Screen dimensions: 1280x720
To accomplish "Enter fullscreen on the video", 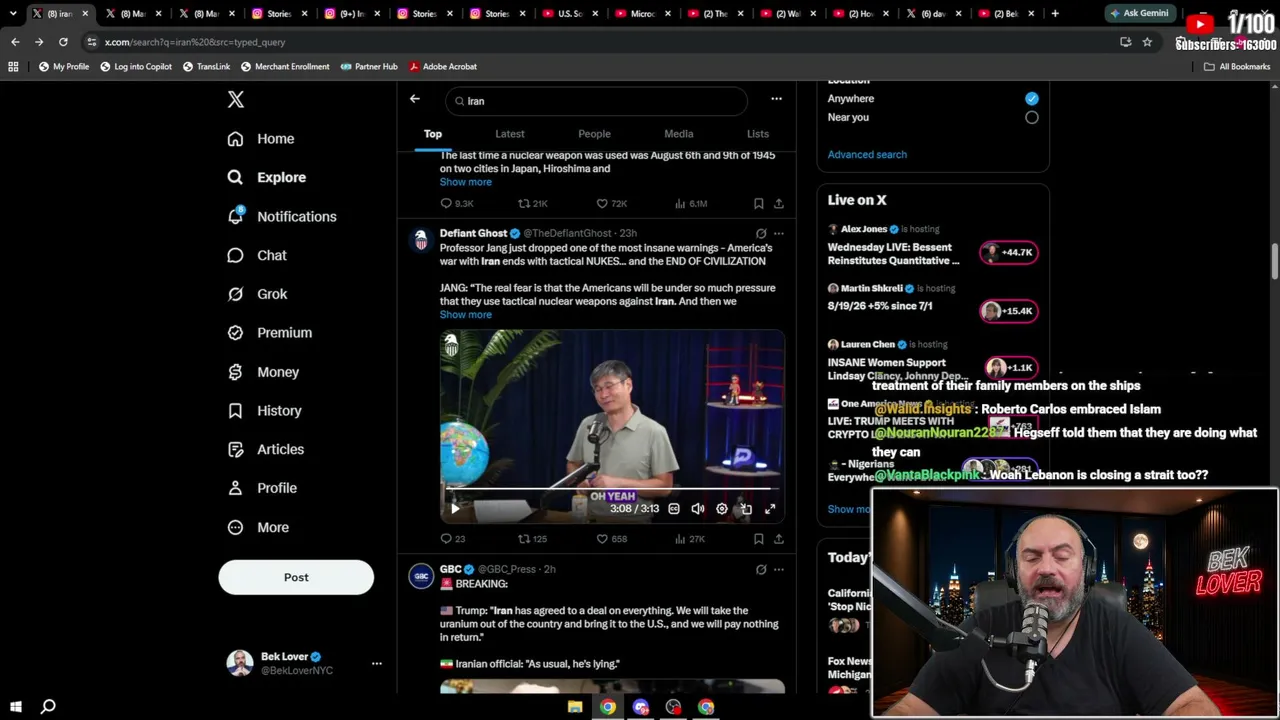I will [770, 509].
